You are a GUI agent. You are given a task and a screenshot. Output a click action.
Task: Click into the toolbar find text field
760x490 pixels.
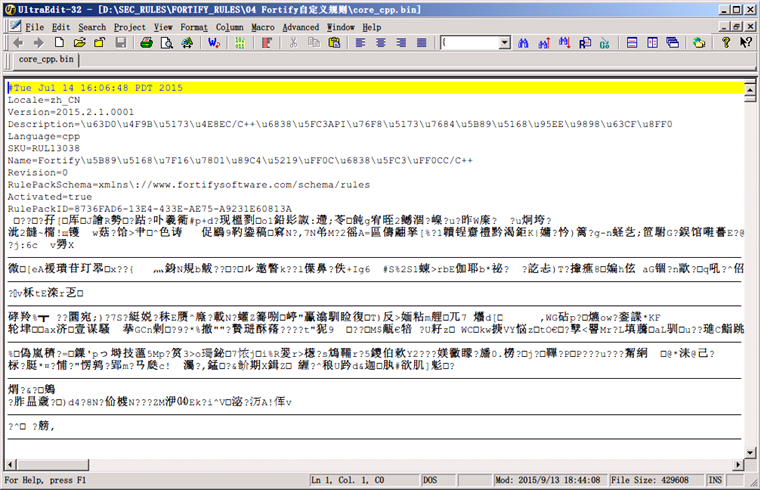(x=470, y=43)
